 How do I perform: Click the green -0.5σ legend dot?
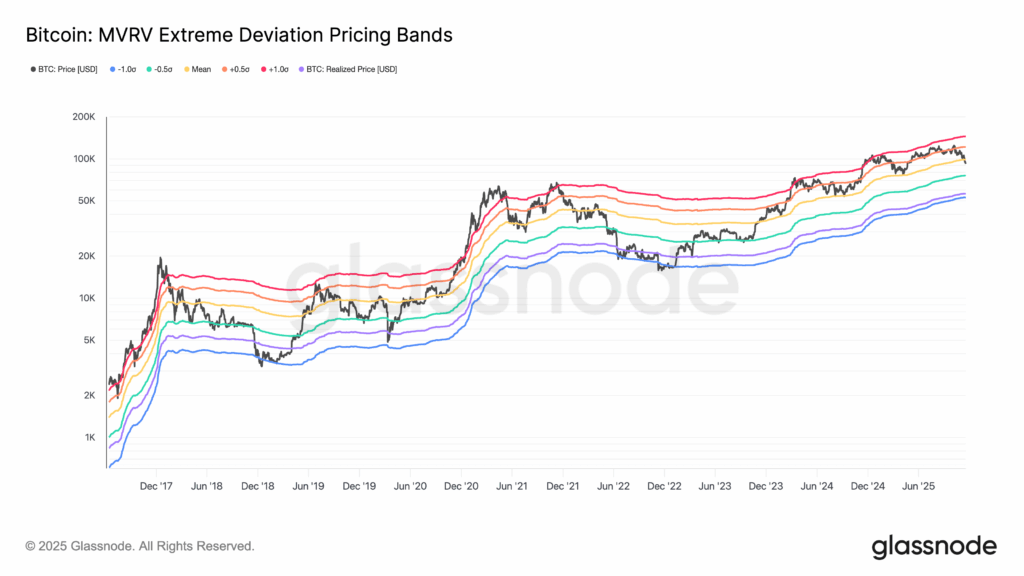click(149, 69)
